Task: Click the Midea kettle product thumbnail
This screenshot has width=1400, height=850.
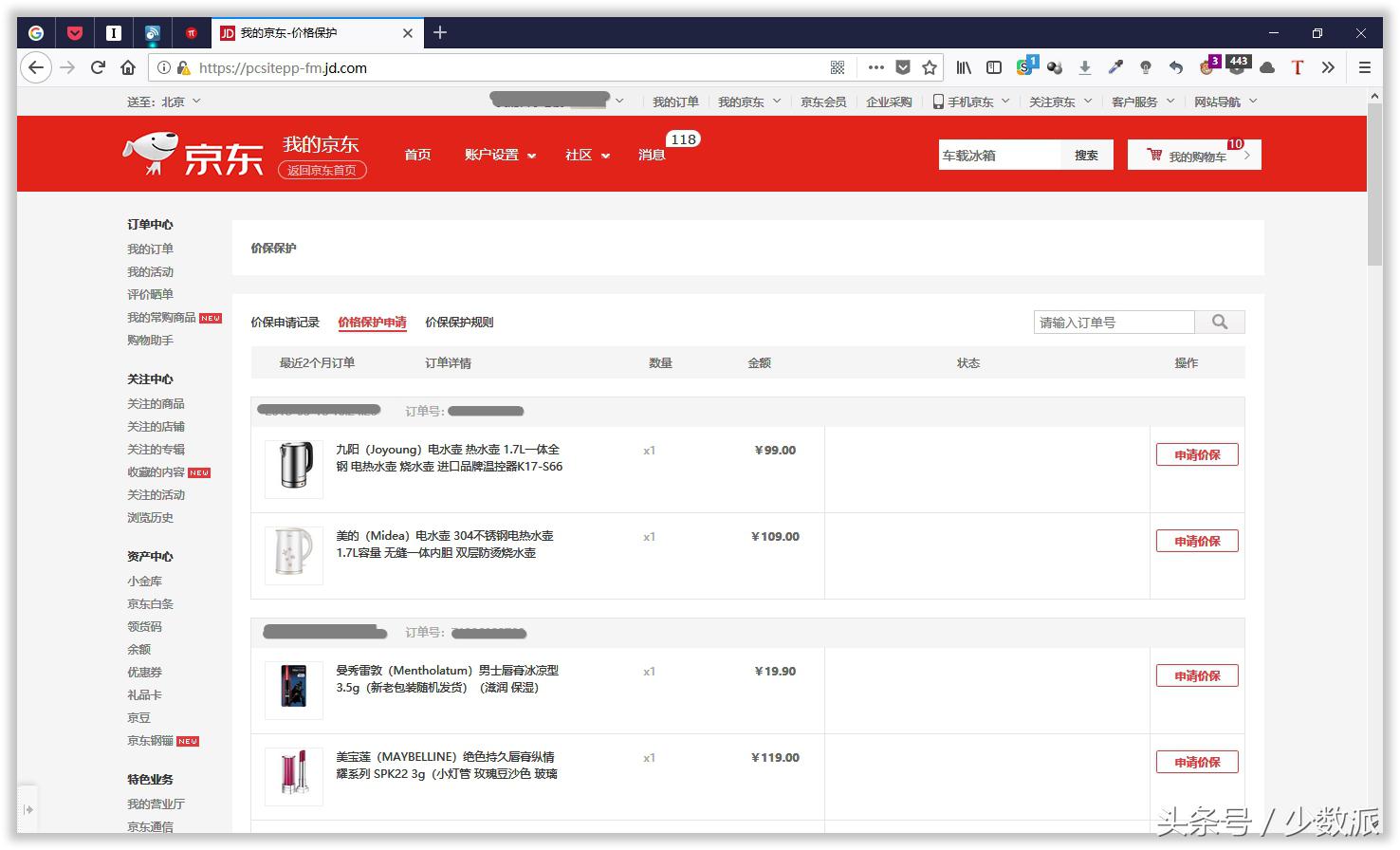Action: (294, 555)
